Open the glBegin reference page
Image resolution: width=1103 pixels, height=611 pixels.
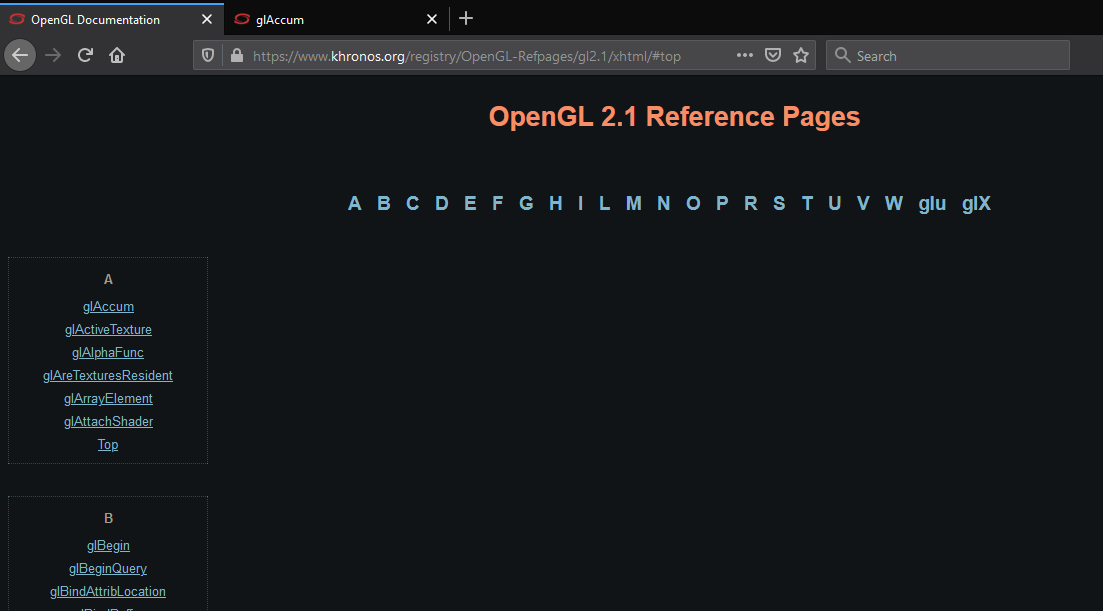tap(108, 546)
